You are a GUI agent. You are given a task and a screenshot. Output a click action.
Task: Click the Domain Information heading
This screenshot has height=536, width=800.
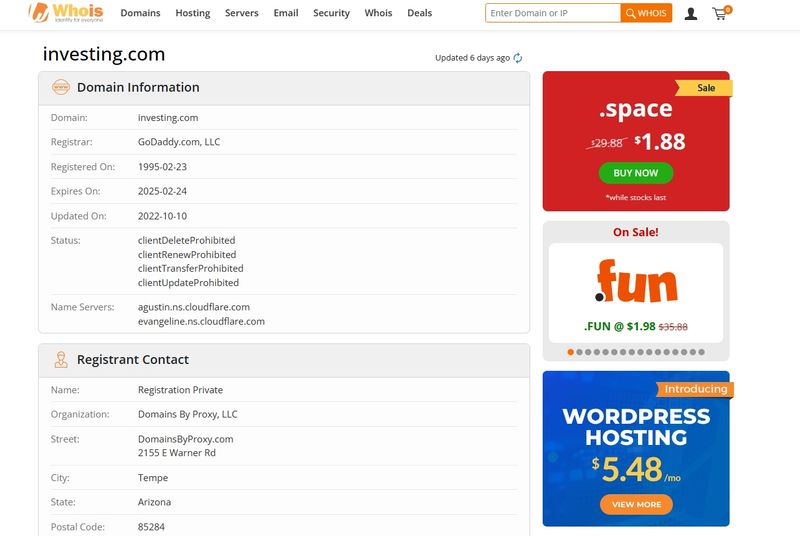[x=138, y=87]
